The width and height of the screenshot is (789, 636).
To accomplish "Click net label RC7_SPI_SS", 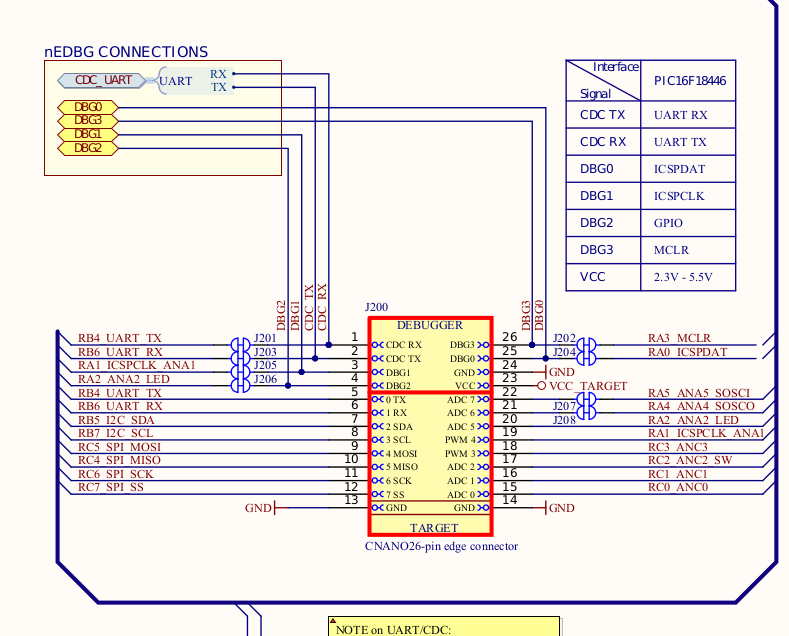I will click(x=111, y=487).
